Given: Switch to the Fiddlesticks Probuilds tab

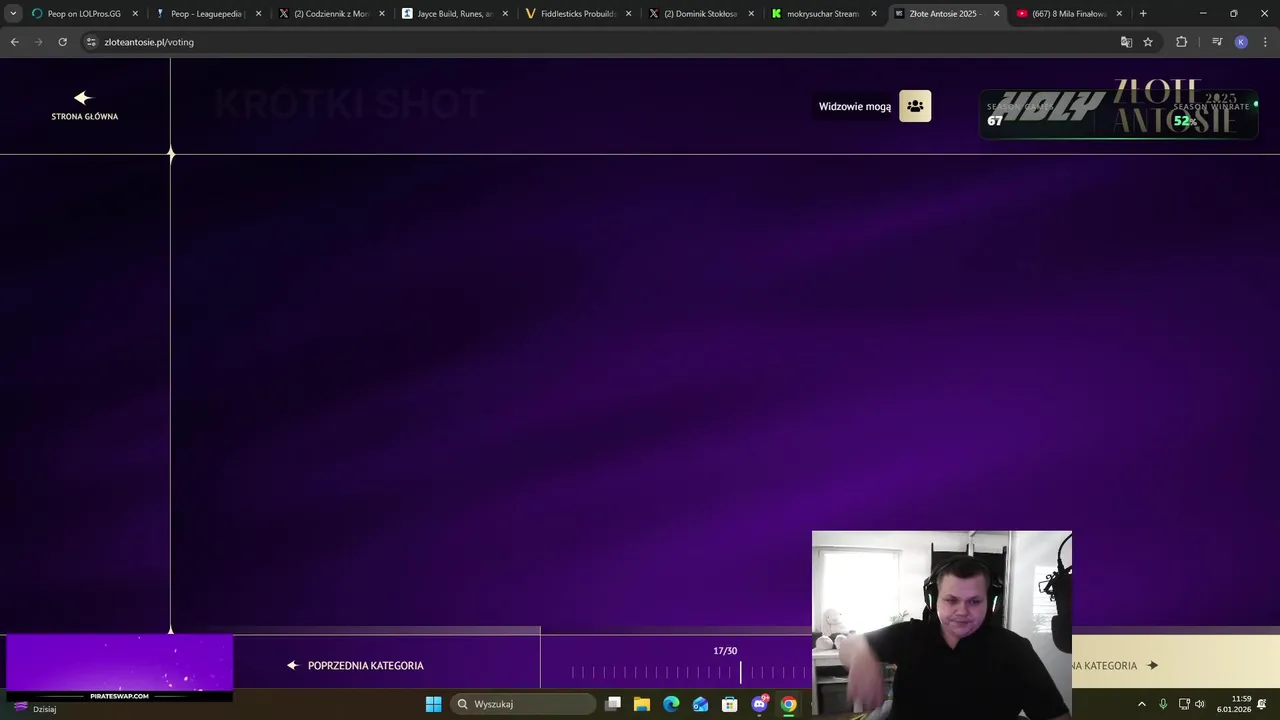Looking at the screenshot, I should [577, 14].
